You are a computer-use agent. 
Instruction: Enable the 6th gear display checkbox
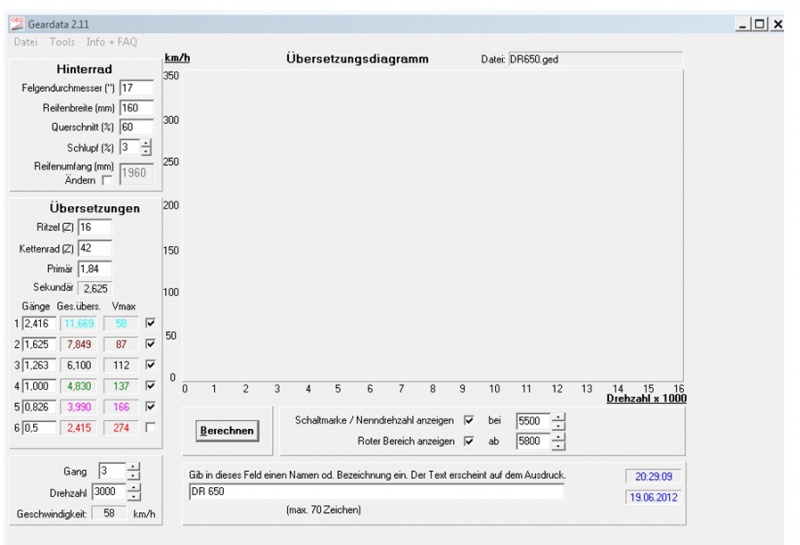(x=150, y=428)
